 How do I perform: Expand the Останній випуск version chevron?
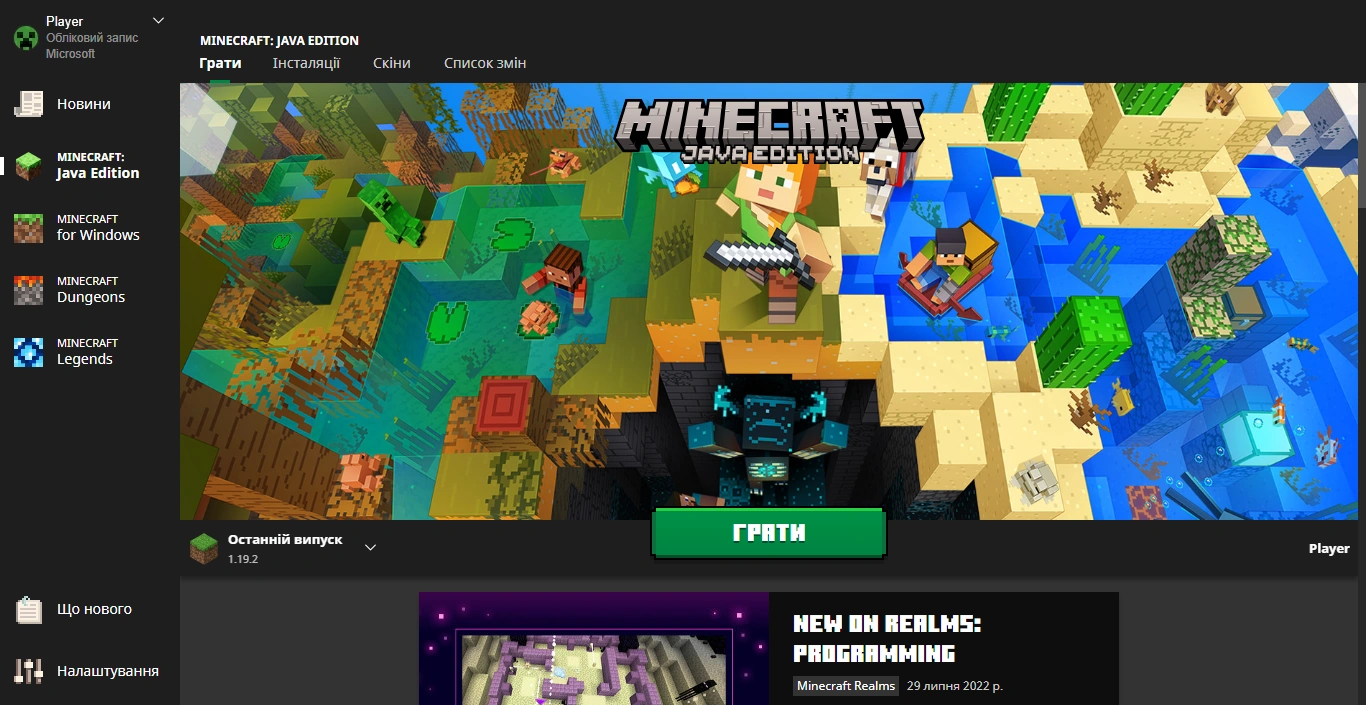(370, 548)
